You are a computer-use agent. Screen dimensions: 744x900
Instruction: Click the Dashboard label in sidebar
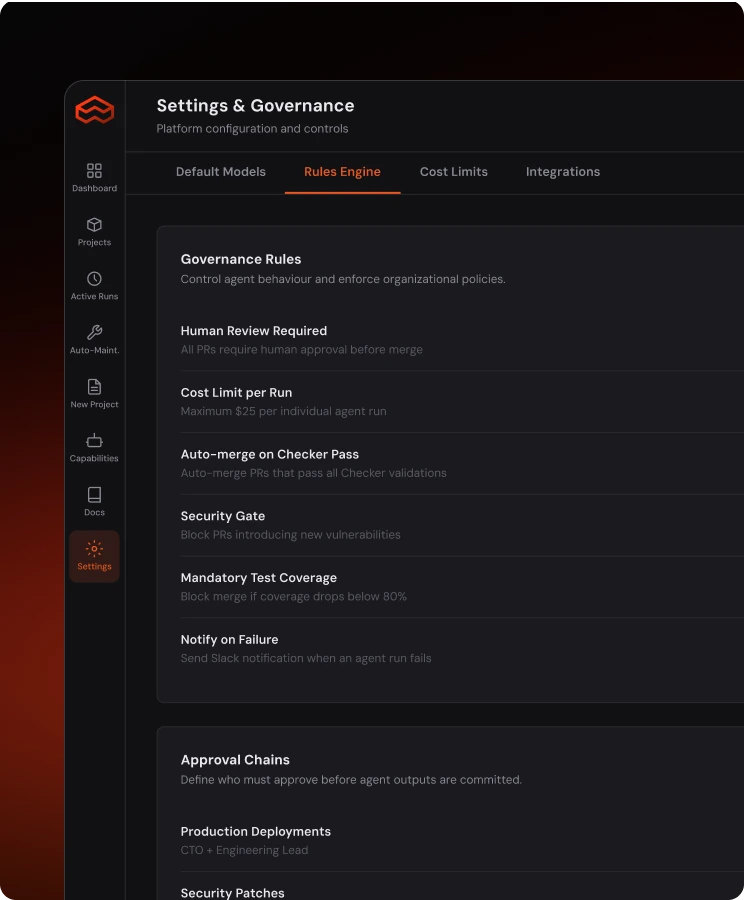pyautogui.click(x=94, y=188)
